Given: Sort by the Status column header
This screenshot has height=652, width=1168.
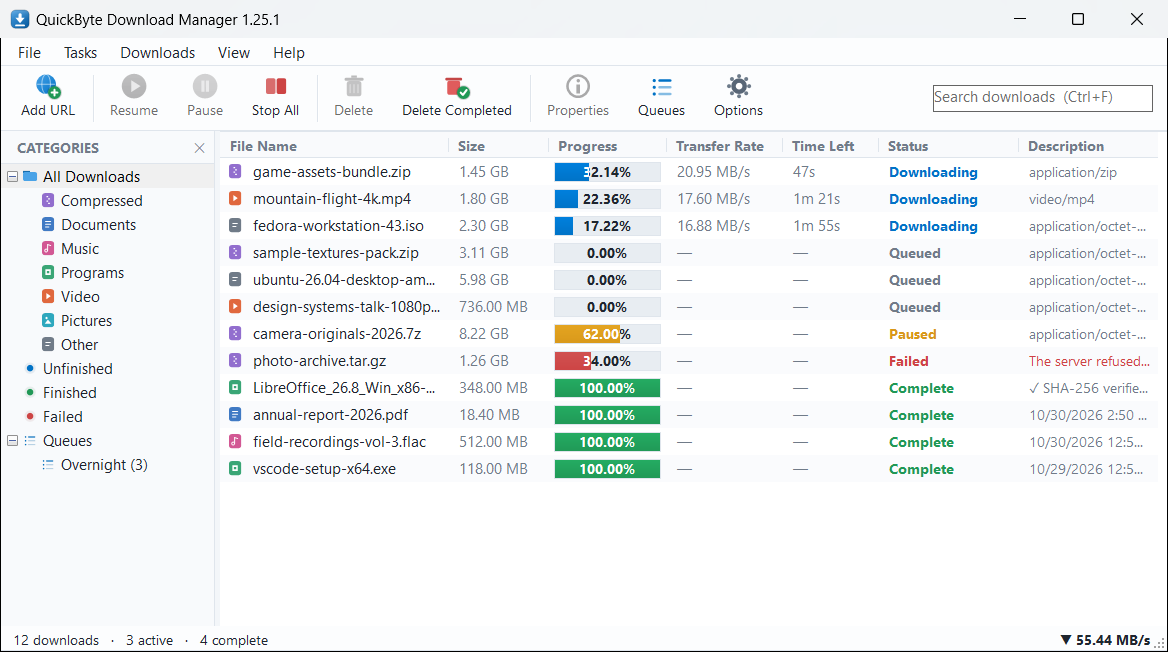Looking at the screenshot, I should [x=948, y=146].
